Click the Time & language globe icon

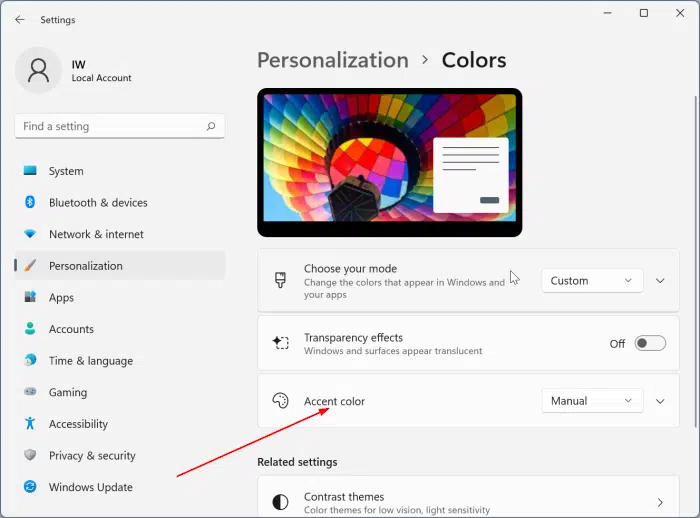[x=30, y=360]
